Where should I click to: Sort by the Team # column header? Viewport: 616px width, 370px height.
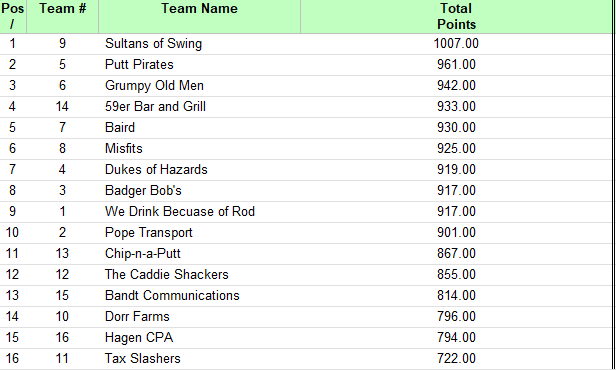click(x=62, y=16)
